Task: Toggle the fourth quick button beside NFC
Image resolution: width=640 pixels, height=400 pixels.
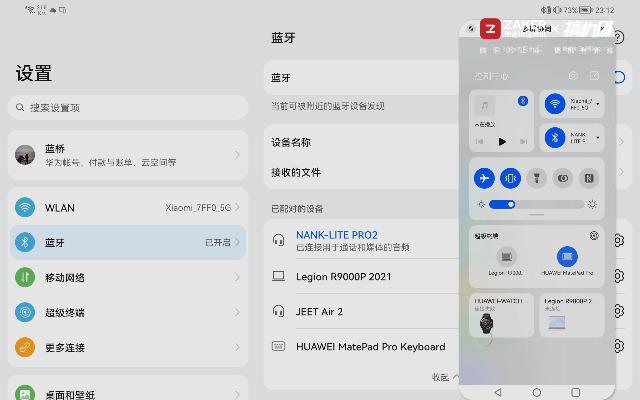Action: coord(562,178)
